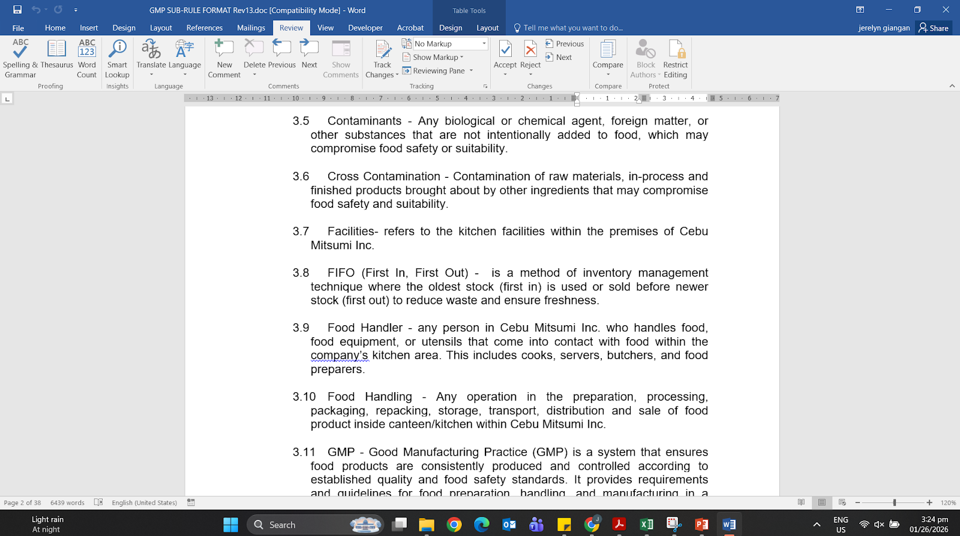Open Ribbon Display Options

(860, 10)
